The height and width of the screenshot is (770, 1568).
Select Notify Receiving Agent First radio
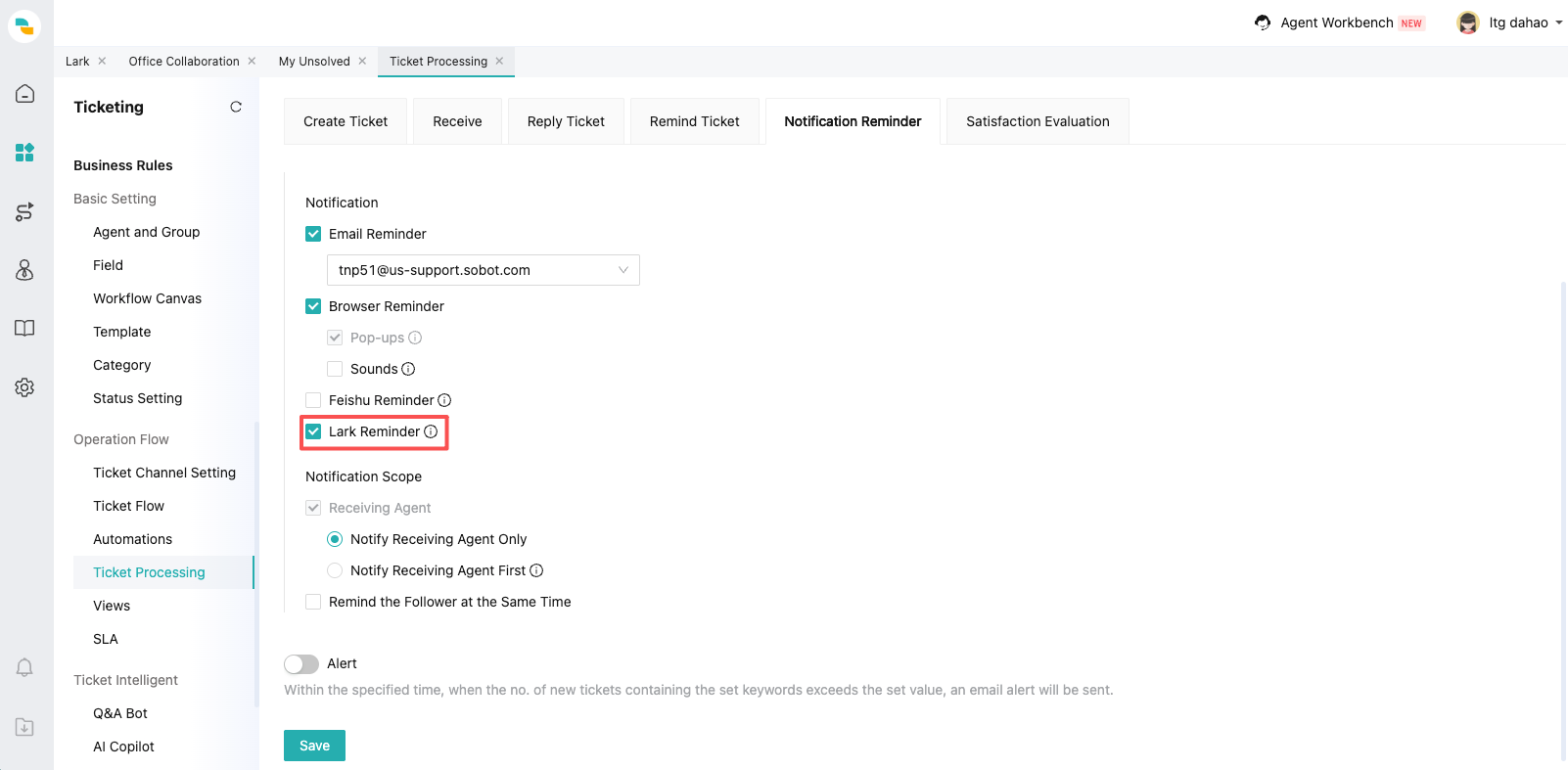(335, 570)
